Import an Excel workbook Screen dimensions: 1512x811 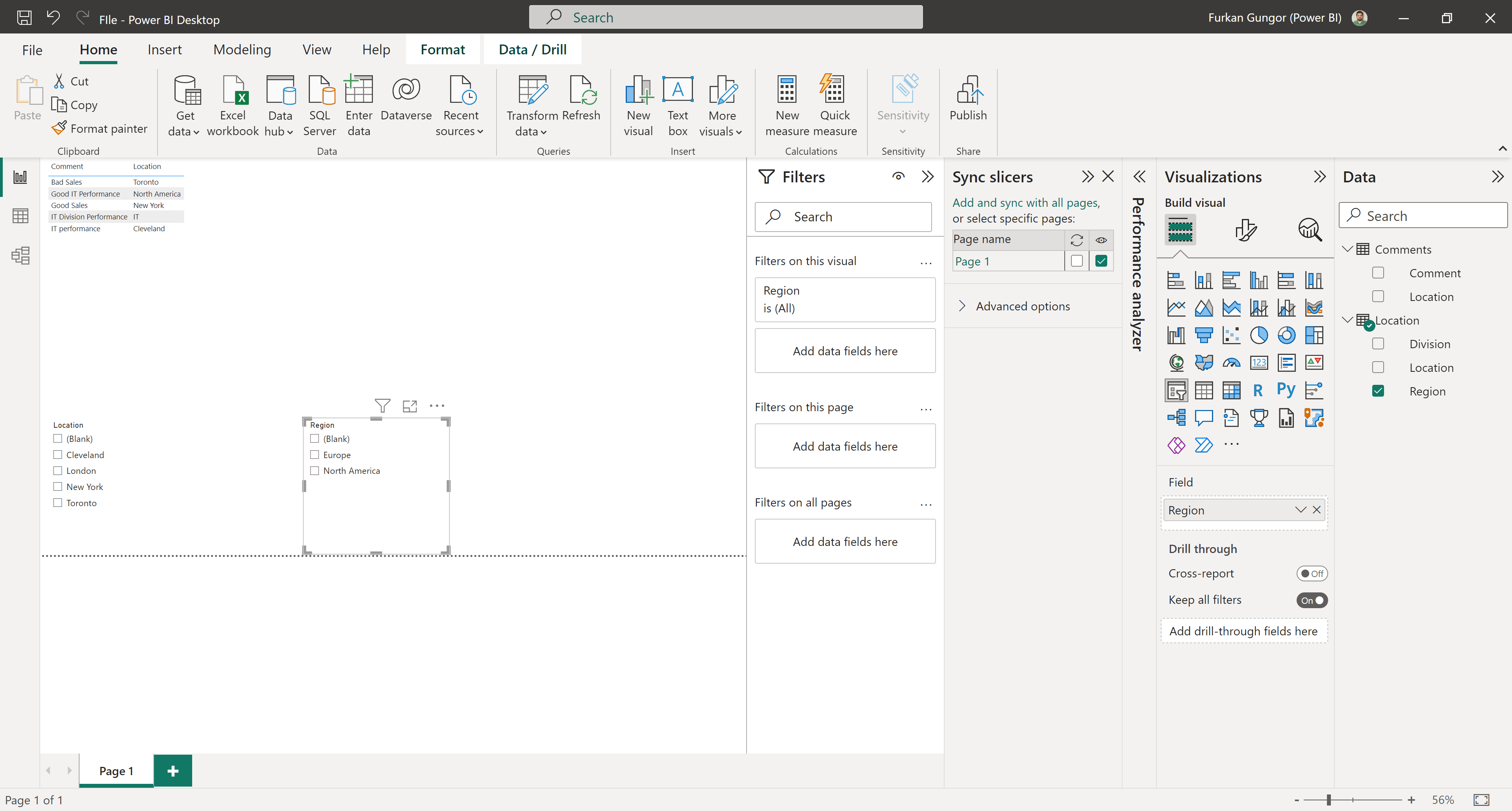pyautogui.click(x=232, y=106)
